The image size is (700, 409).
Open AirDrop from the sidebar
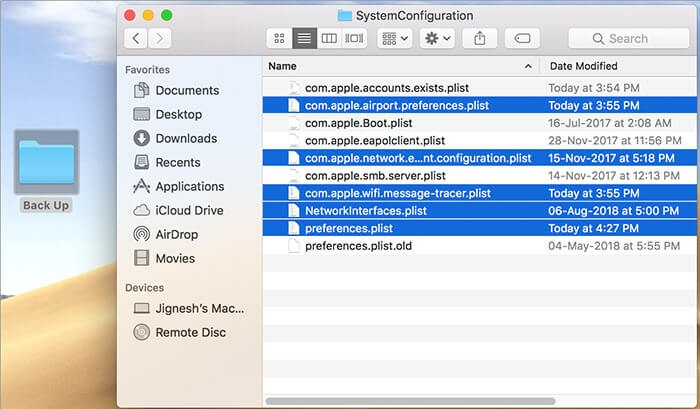pyautogui.click(x=166, y=234)
